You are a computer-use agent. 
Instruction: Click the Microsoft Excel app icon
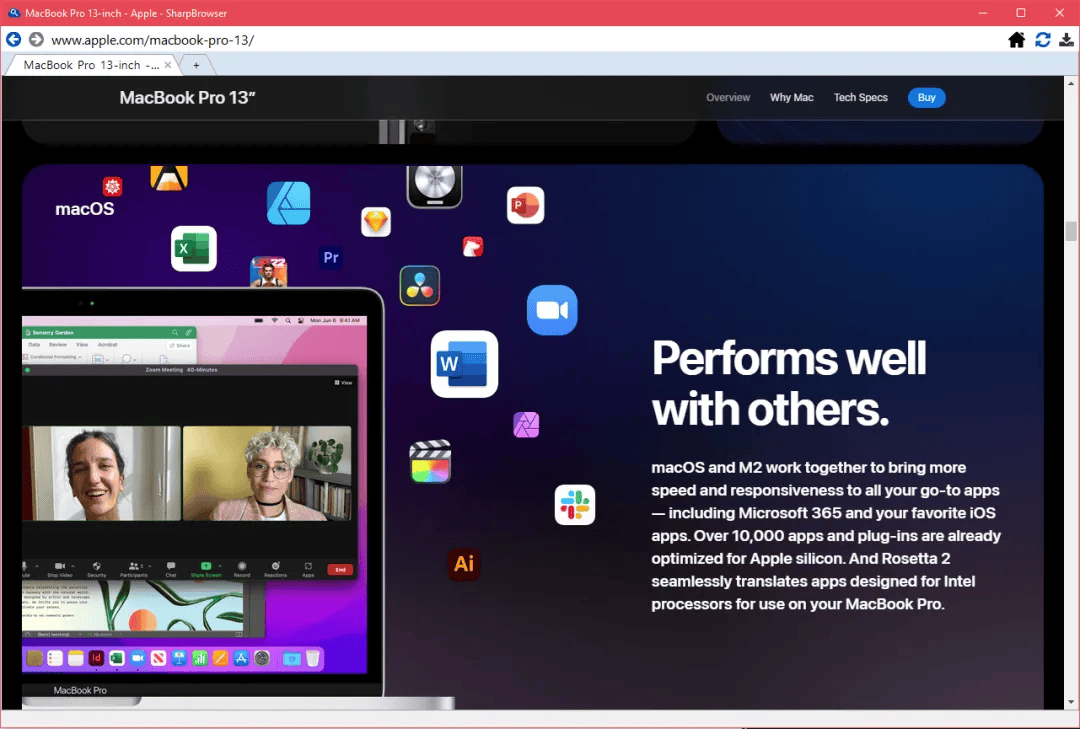click(193, 249)
